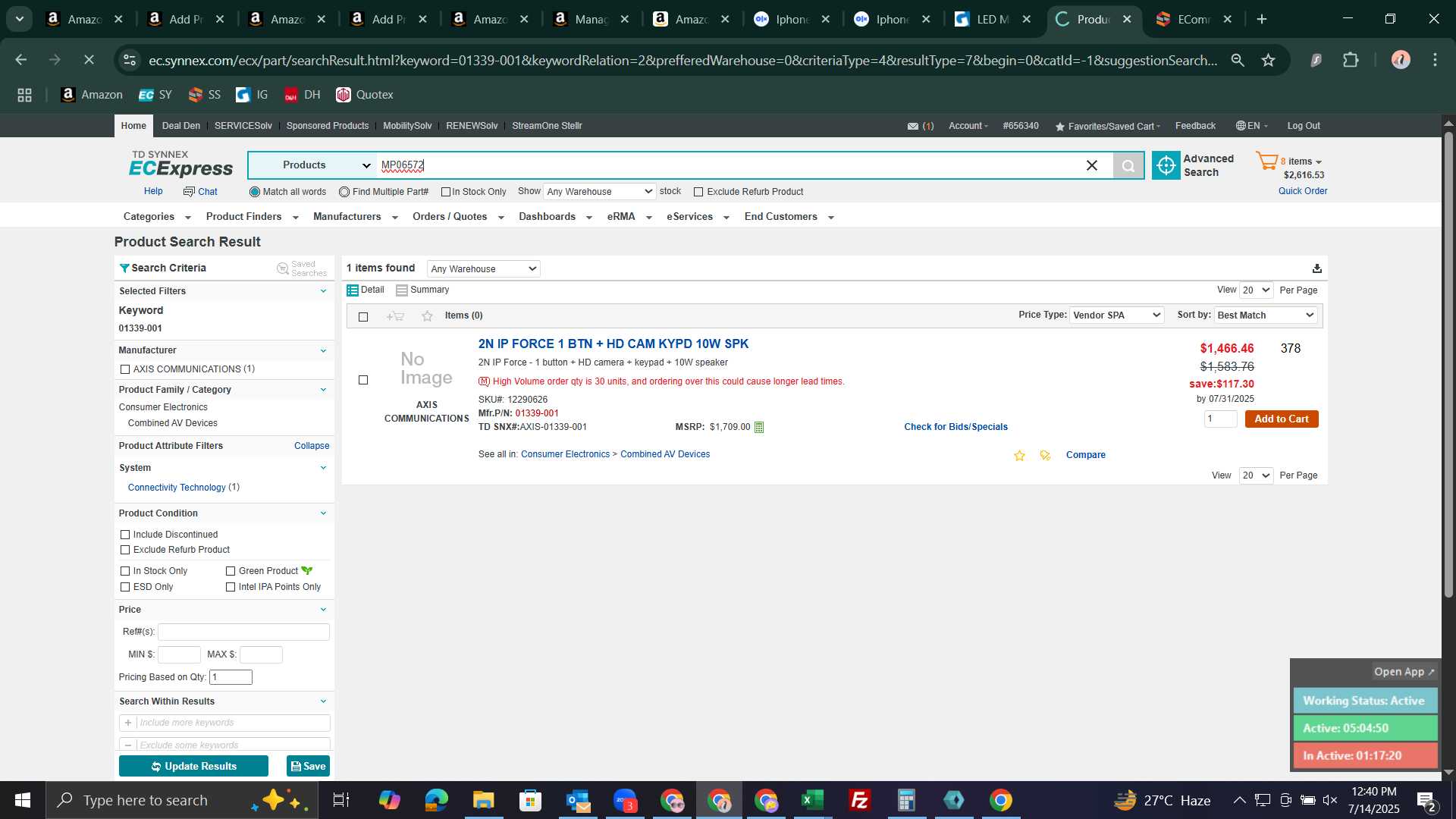1456x819 pixels.
Task: Click Save search button
Action: (308, 767)
